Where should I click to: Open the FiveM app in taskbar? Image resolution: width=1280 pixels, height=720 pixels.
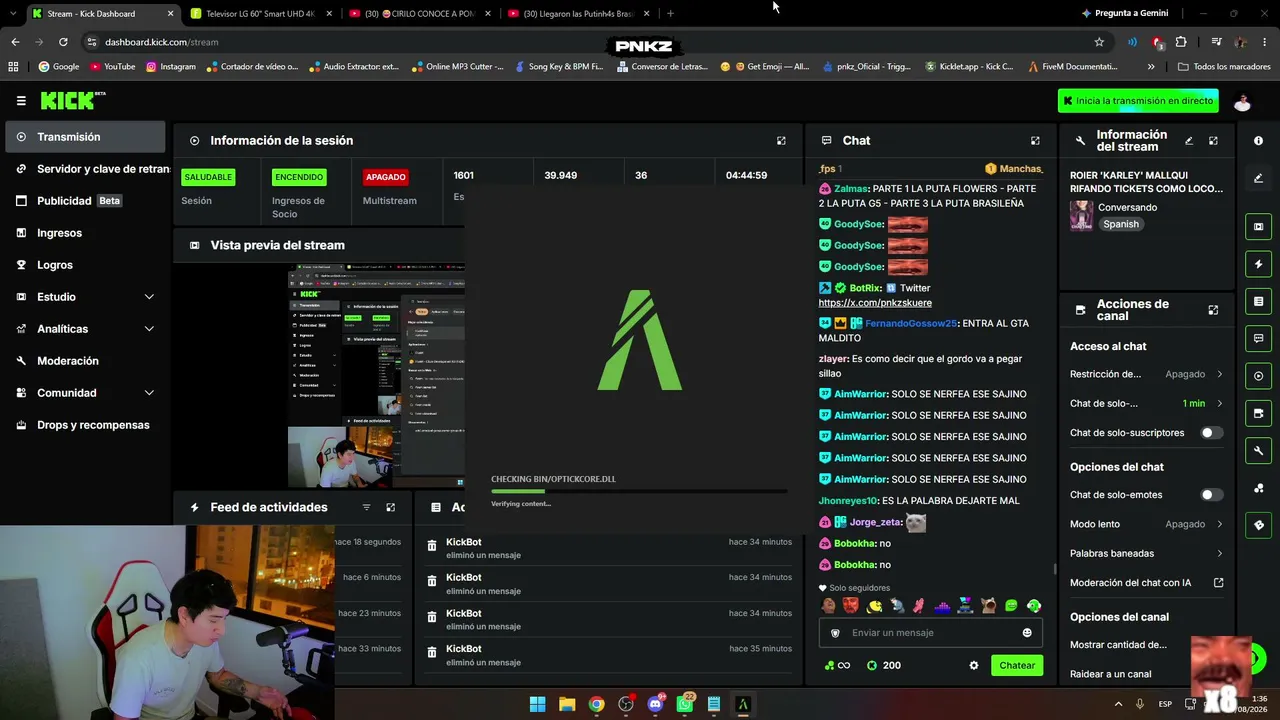point(743,704)
